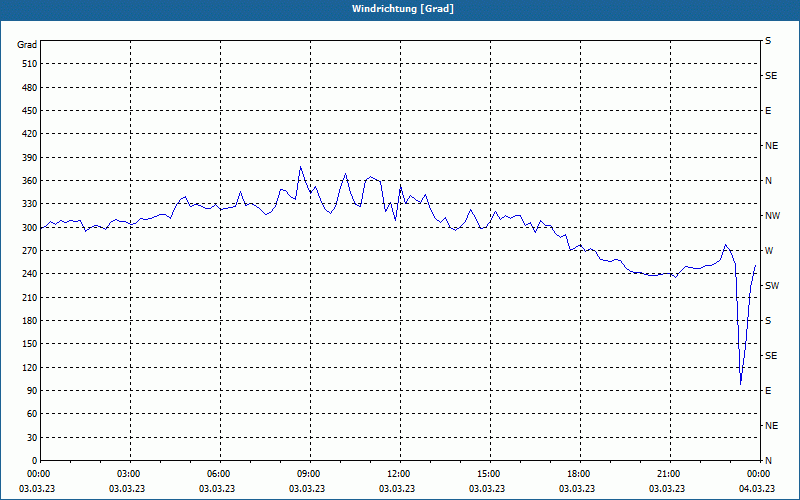
Task: Select the 180 y-axis label
Action: [x=30, y=321]
